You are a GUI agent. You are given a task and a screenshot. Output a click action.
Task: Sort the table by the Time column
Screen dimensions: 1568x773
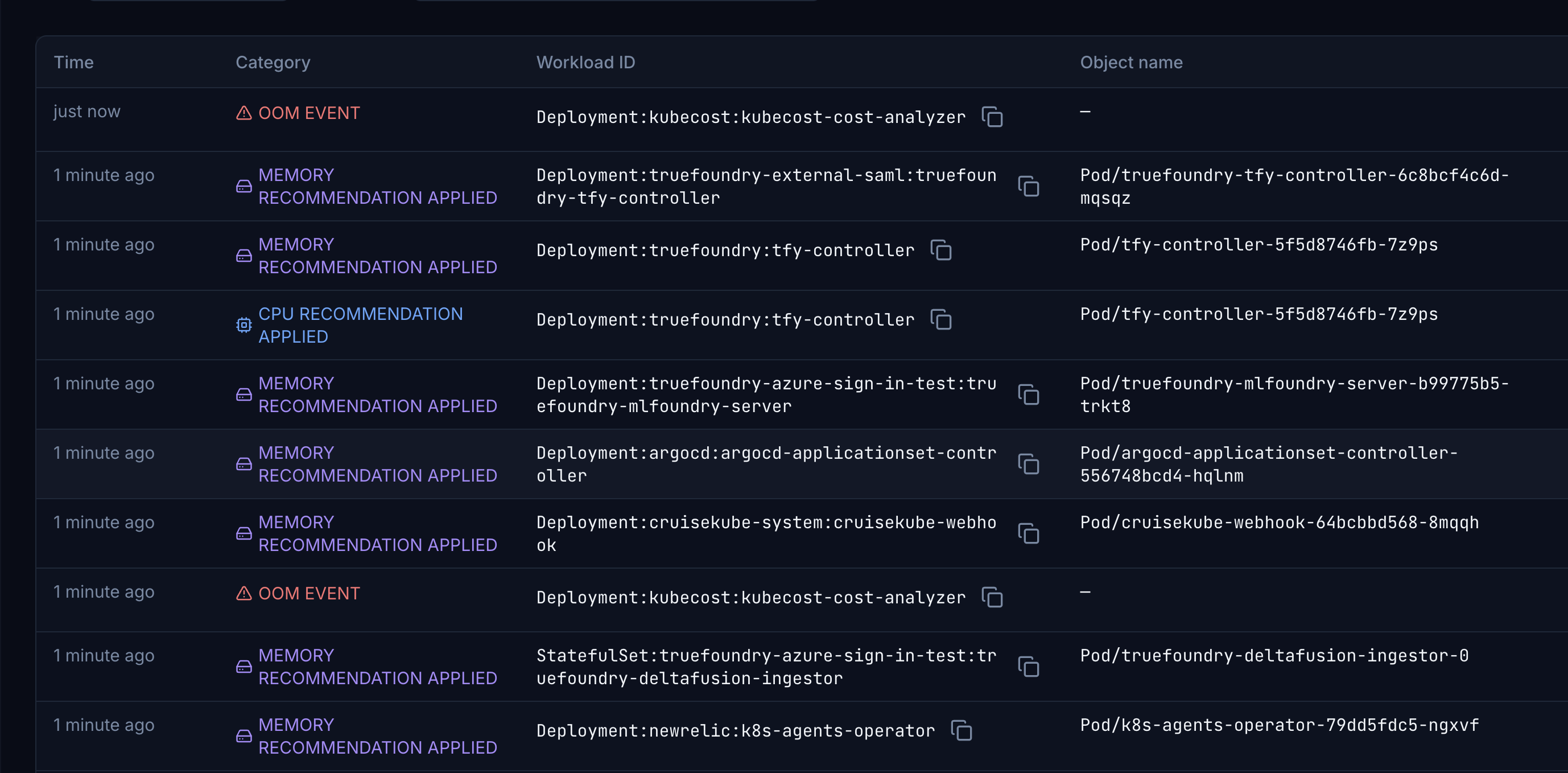click(x=73, y=61)
